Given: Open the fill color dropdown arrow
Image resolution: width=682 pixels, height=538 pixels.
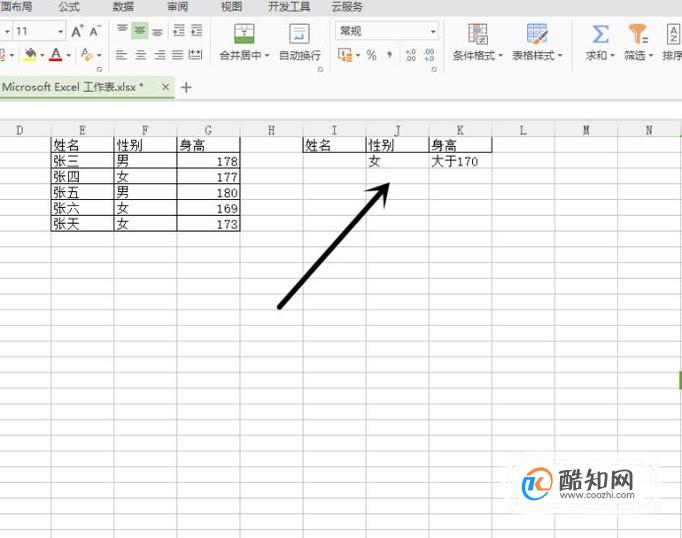Looking at the screenshot, I should click(x=42, y=55).
